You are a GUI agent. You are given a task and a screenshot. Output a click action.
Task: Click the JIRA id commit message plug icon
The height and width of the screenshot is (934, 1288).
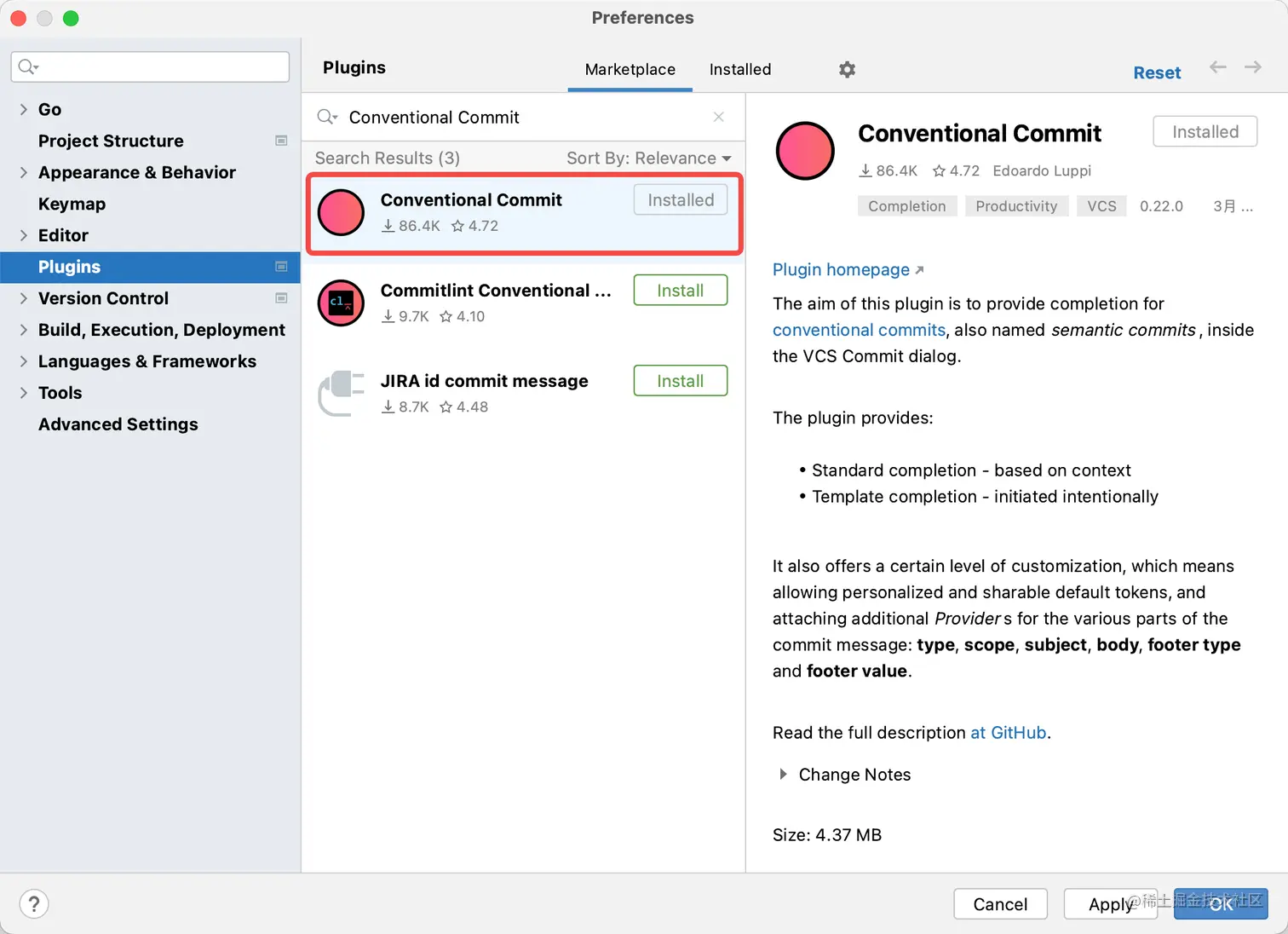tap(341, 393)
